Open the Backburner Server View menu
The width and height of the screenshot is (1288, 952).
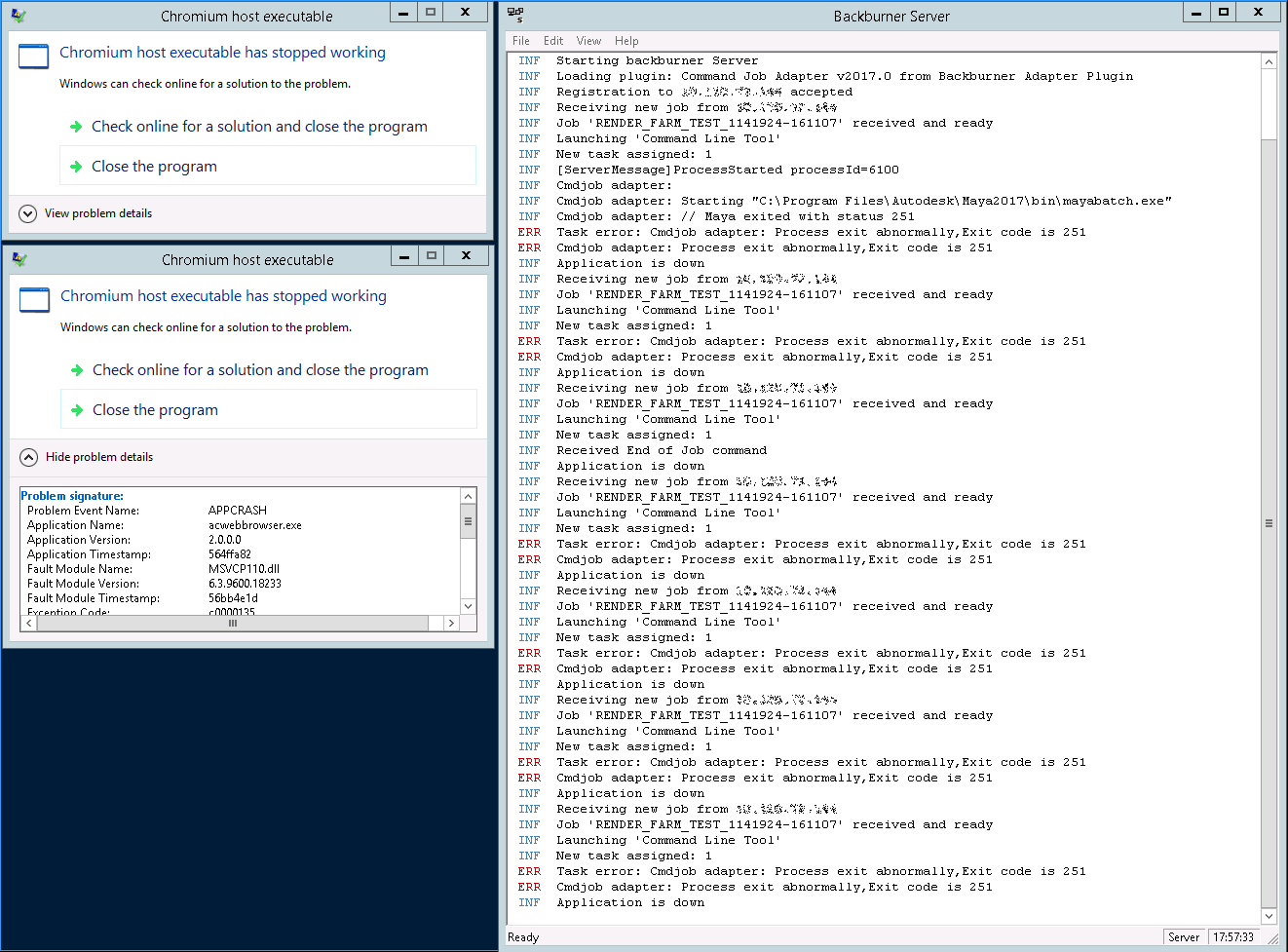588,41
